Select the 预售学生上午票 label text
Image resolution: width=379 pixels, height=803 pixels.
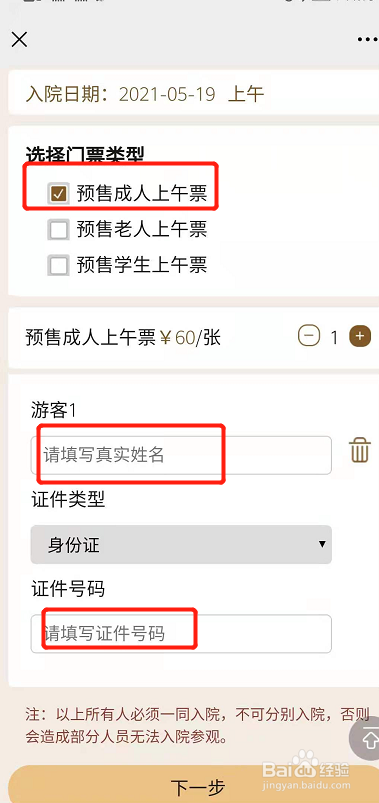pyautogui.click(x=142, y=265)
